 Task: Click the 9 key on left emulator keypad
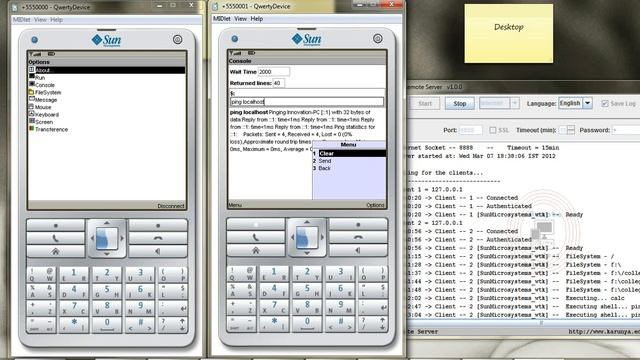tap(140, 307)
